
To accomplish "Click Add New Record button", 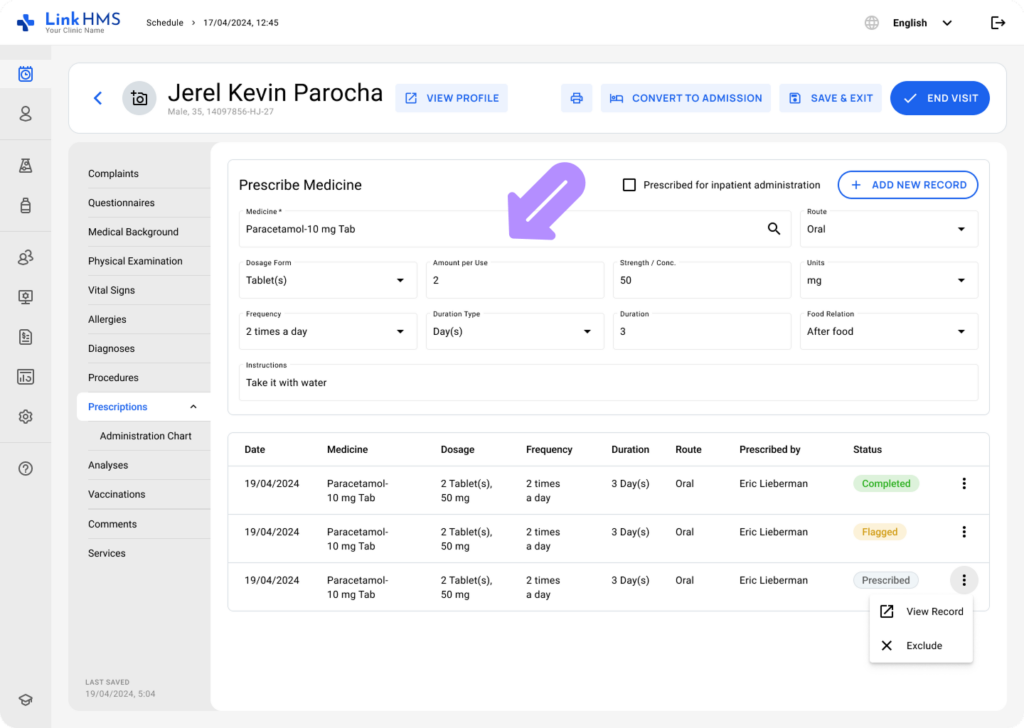I will coord(907,185).
